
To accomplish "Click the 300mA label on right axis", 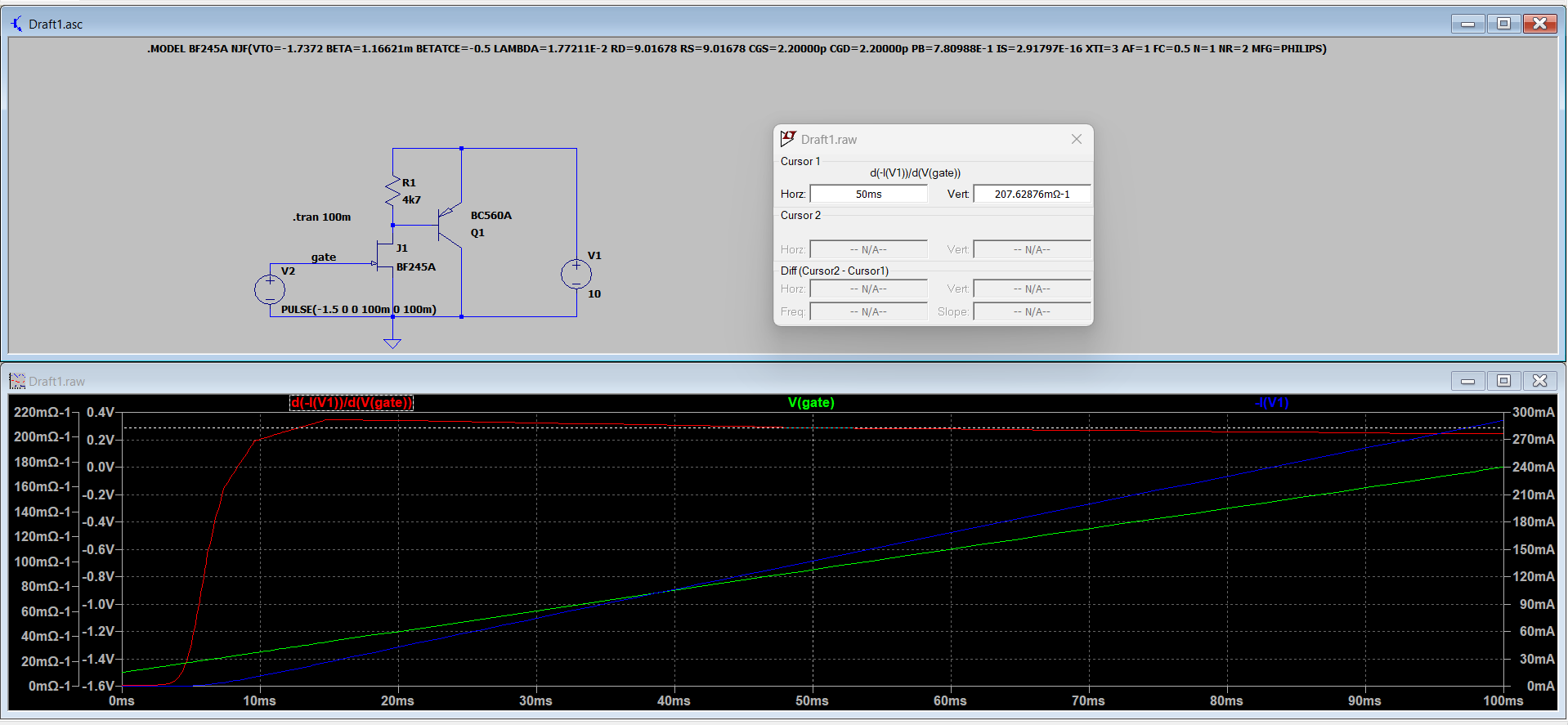I will click(1534, 412).
